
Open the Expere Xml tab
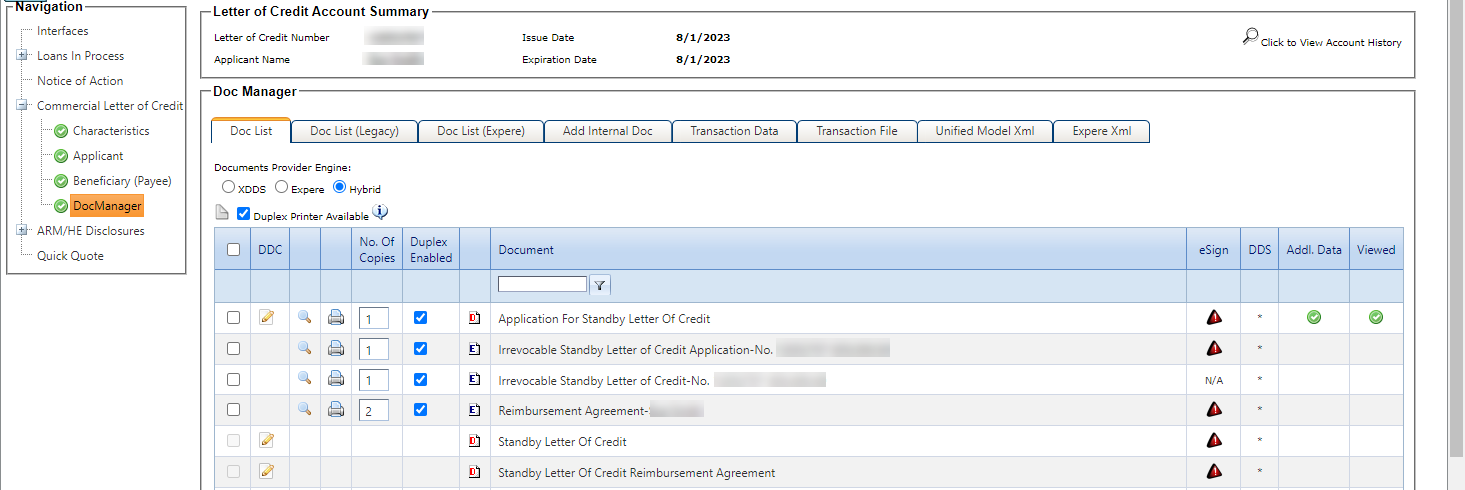tap(1102, 131)
